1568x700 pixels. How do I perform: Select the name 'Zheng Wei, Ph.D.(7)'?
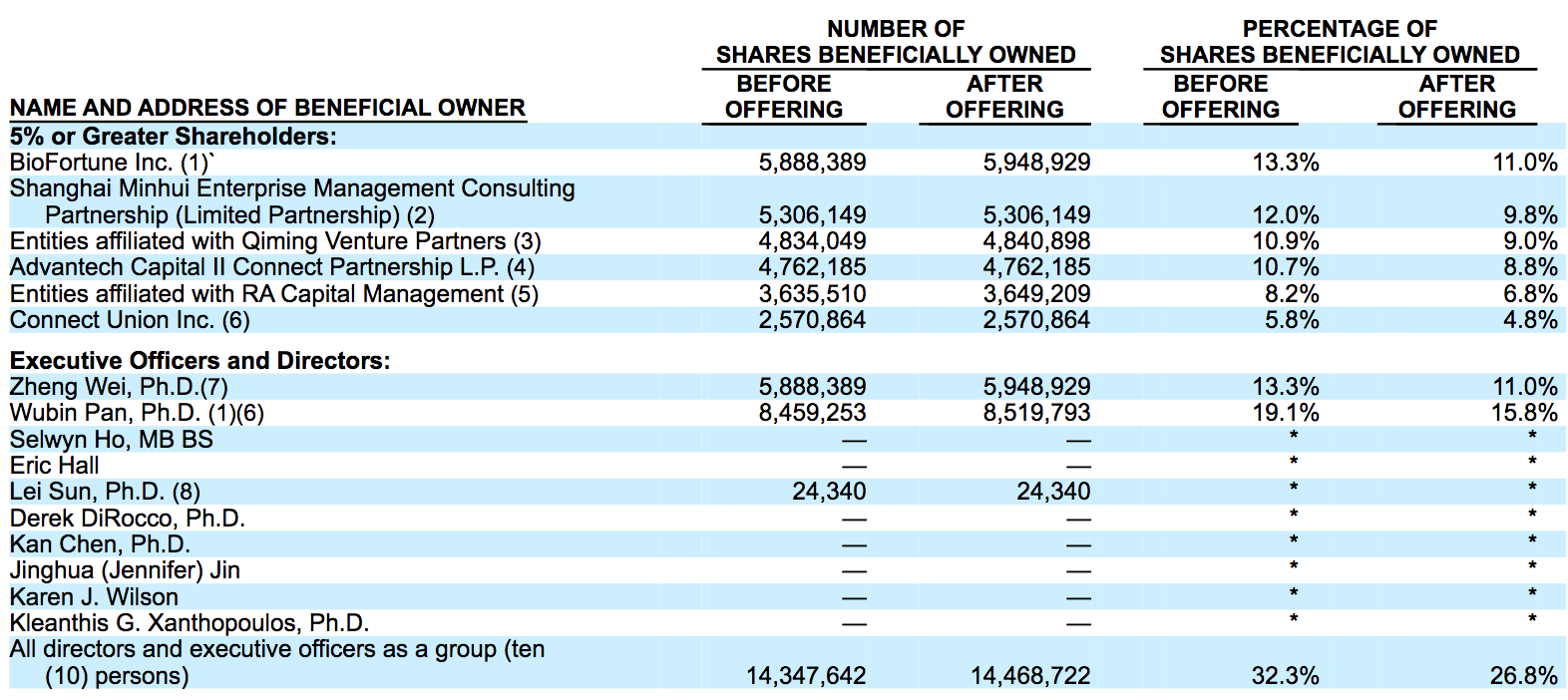coord(119,387)
